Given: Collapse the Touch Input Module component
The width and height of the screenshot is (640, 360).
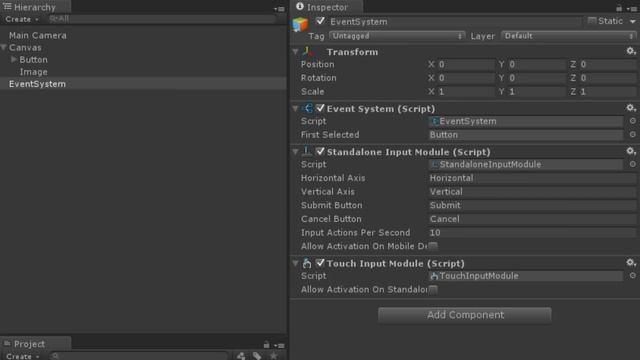Looking at the screenshot, I should tap(296, 263).
